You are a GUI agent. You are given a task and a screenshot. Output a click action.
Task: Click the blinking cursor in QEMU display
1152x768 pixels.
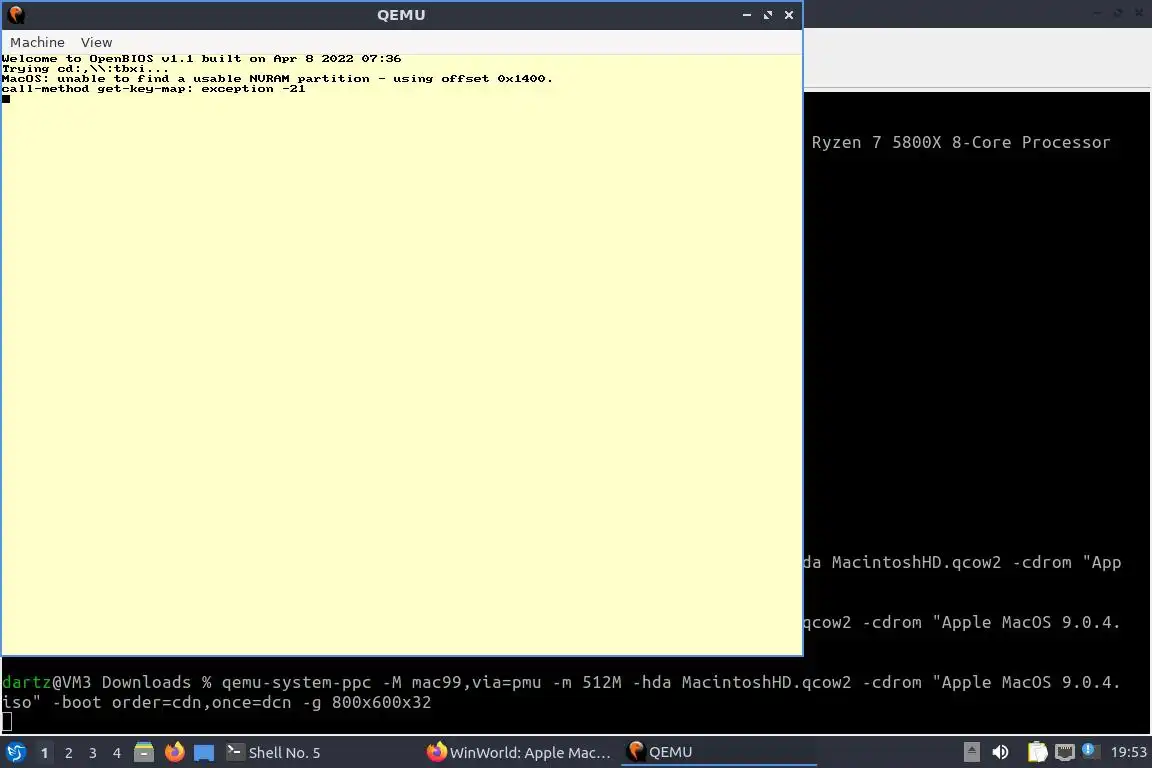(6, 99)
